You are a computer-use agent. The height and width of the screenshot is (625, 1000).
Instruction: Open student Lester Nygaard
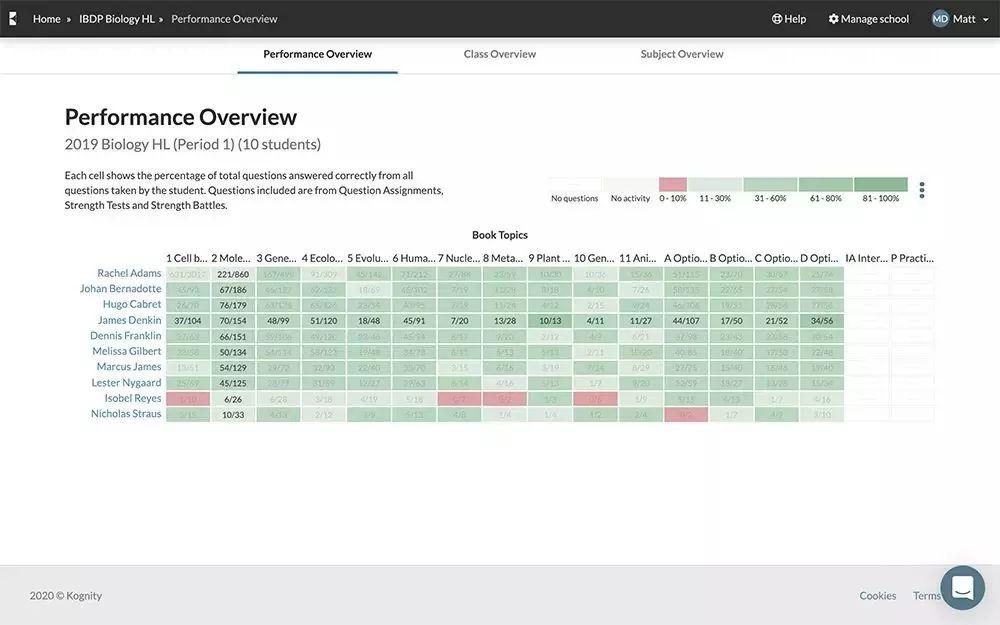[x=126, y=383]
